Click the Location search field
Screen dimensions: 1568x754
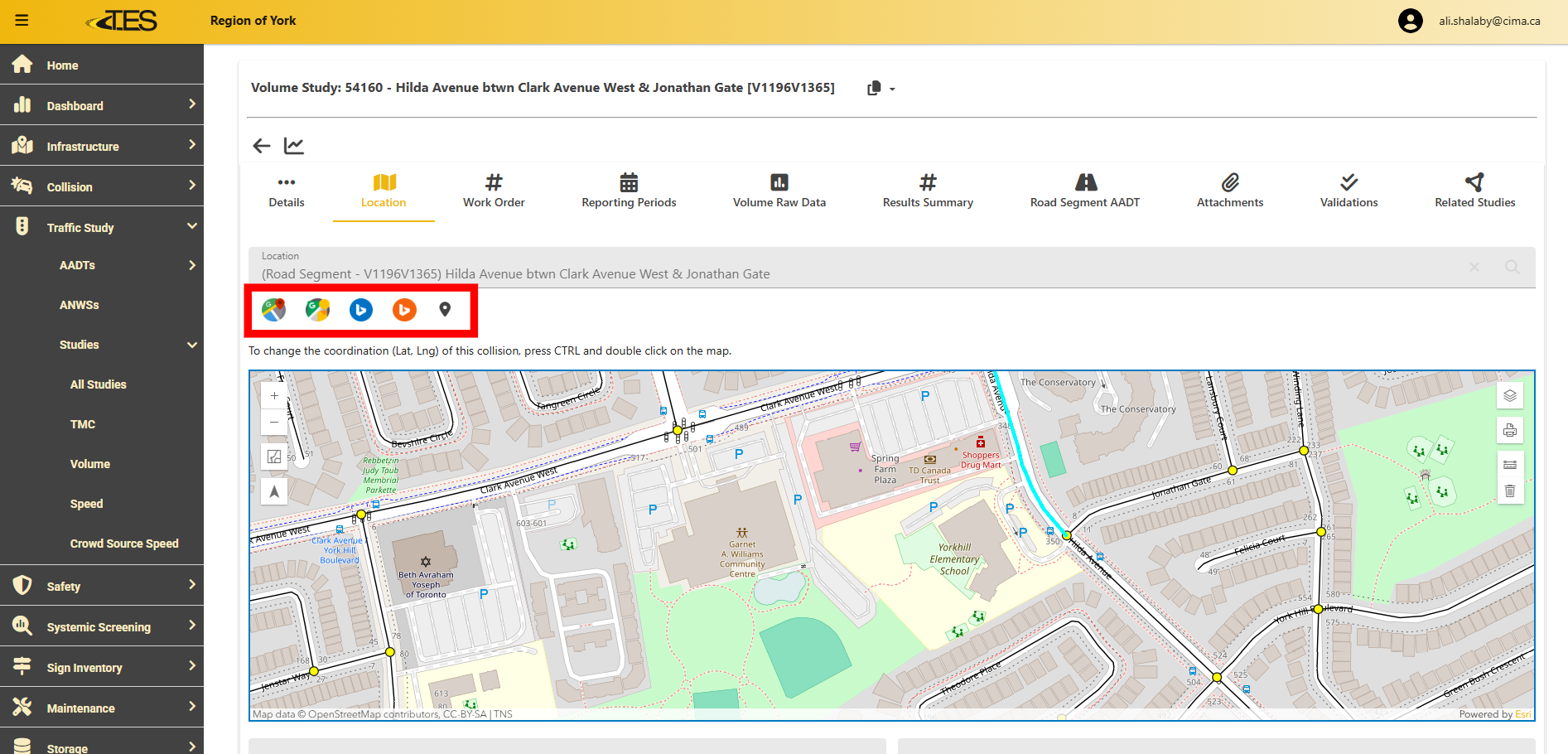coord(861,274)
